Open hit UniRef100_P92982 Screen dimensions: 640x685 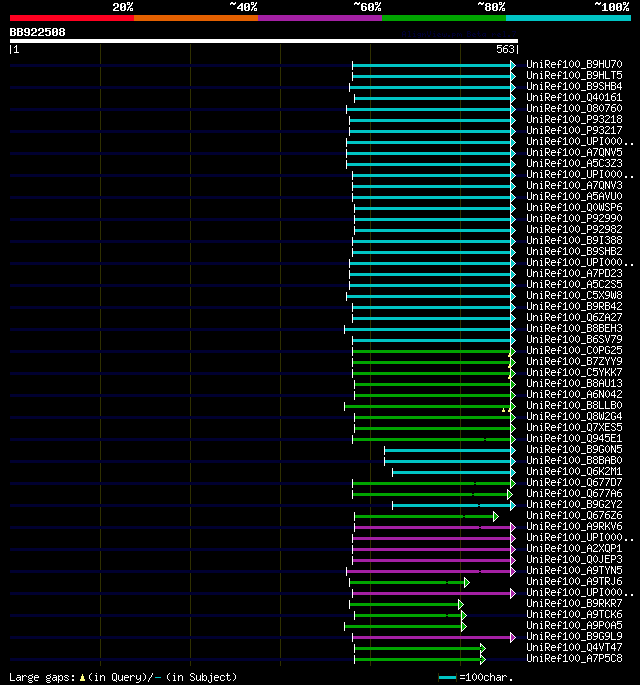click(574, 229)
